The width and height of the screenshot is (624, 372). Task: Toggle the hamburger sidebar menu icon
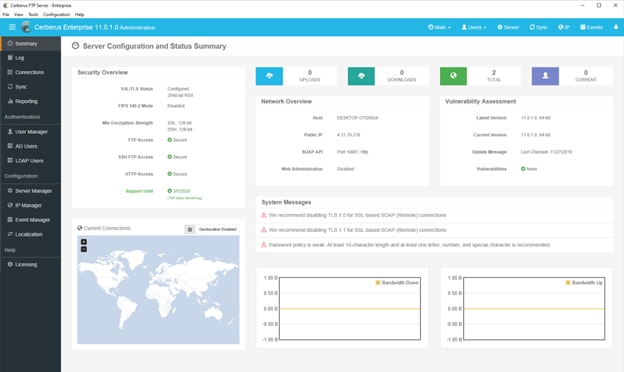coord(12,27)
